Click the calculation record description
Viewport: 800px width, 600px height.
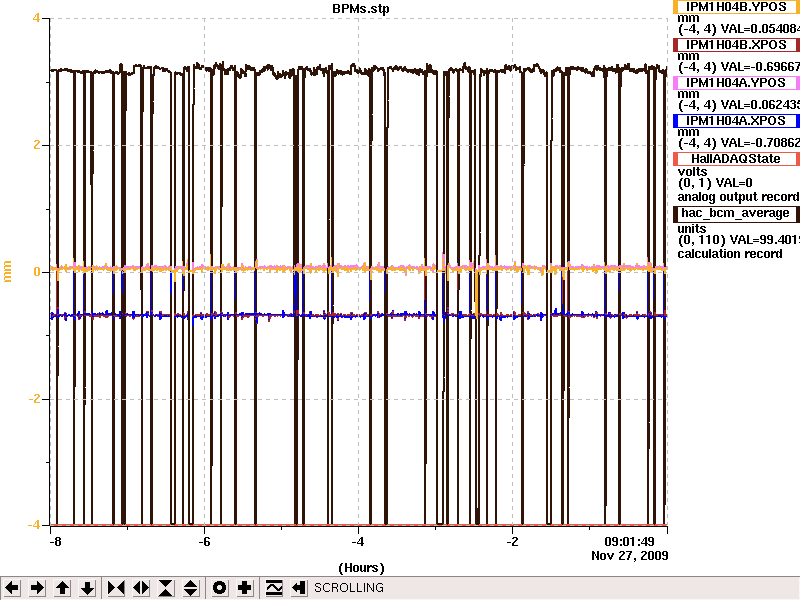730,254
